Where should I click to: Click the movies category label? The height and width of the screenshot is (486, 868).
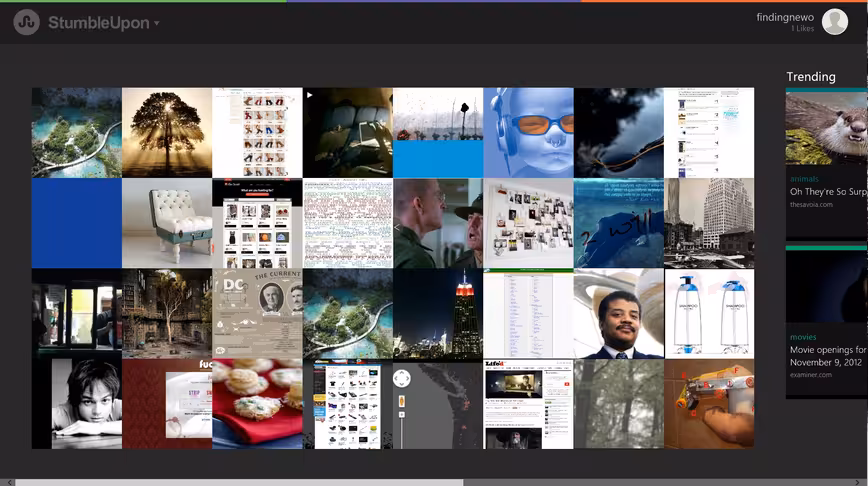click(x=803, y=337)
